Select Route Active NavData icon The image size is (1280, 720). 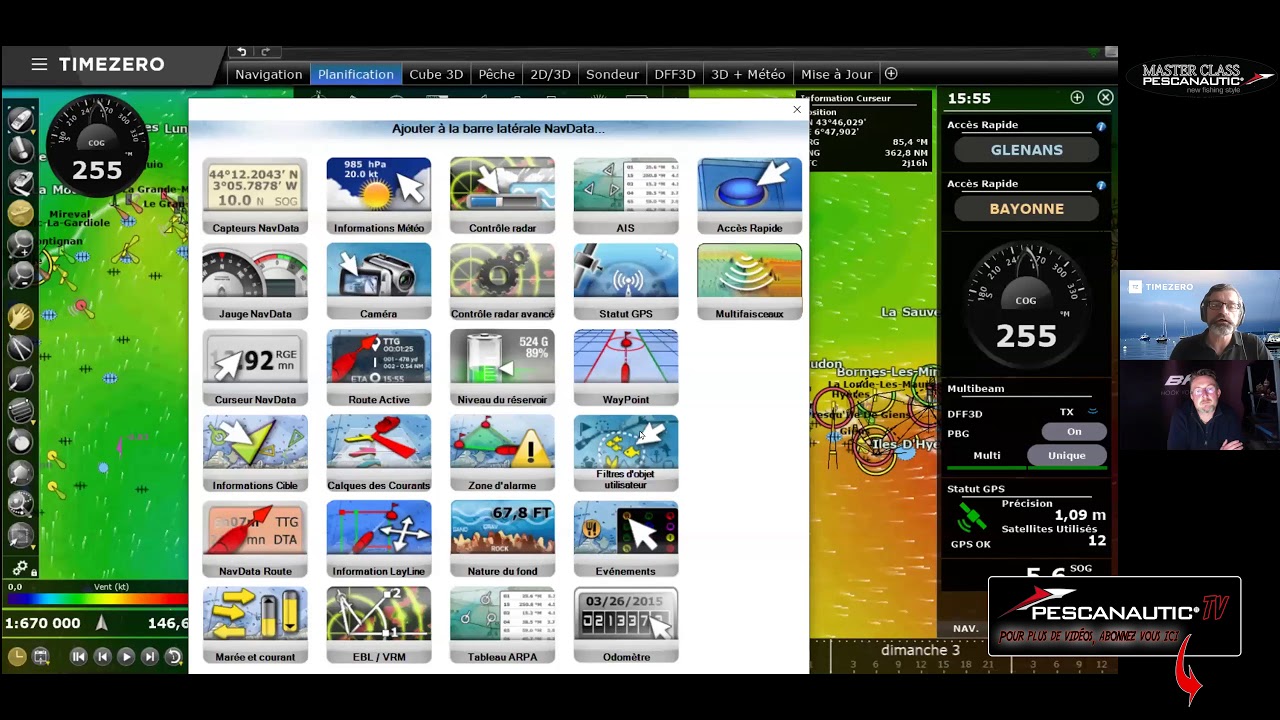[379, 368]
